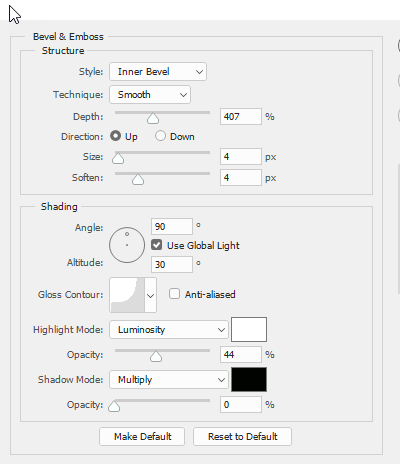Click the Depth value field showing 407
The image size is (400, 464).
coord(241,117)
